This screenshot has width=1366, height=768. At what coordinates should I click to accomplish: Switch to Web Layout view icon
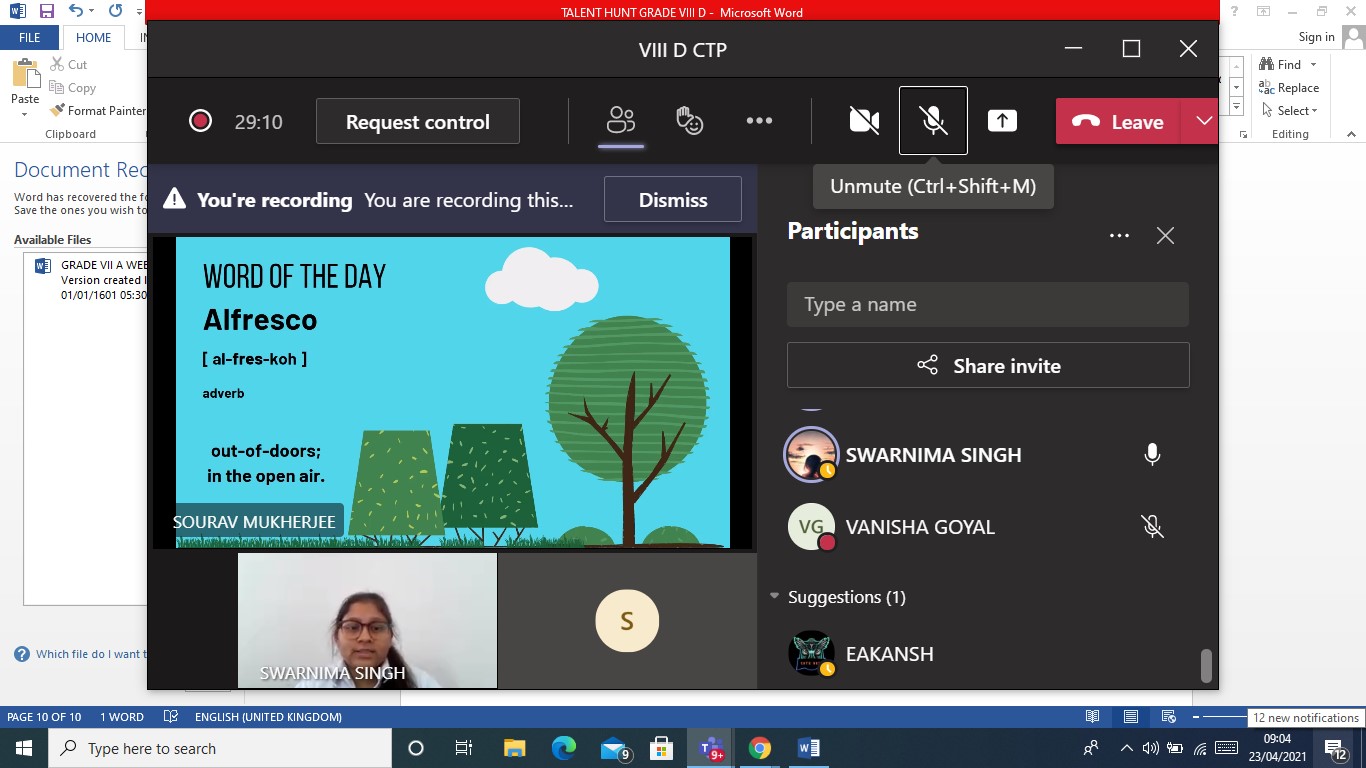pos(1168,717)
